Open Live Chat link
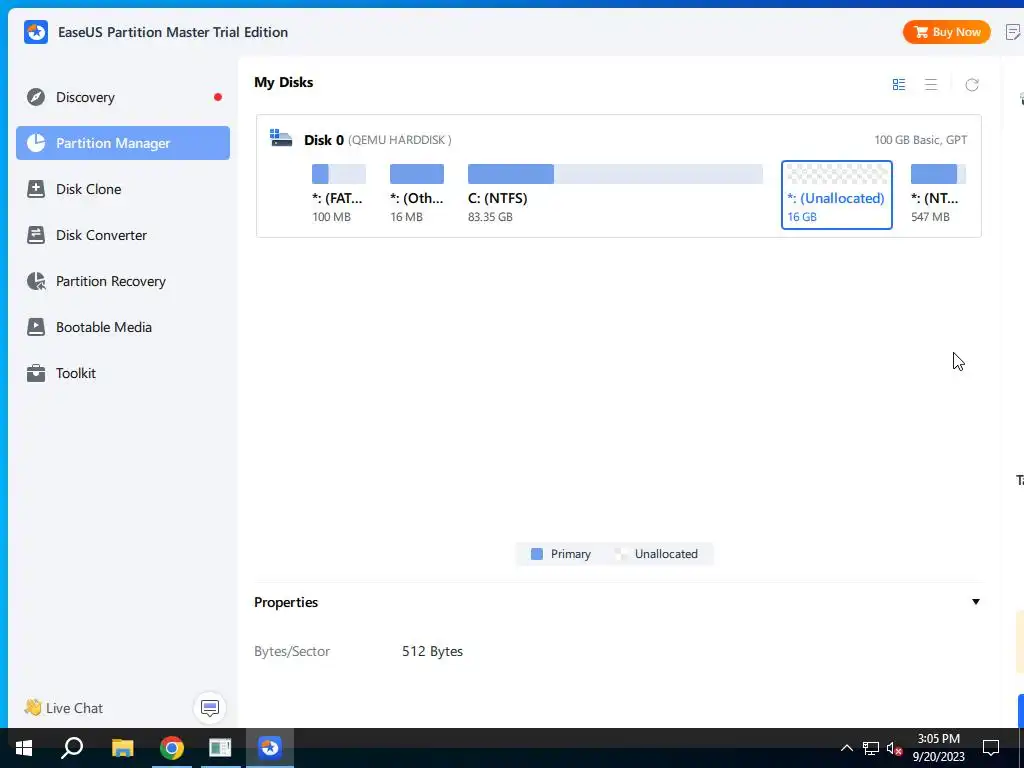The width and height of the screenshot is (1024, 768). click(x=63, y=708)
